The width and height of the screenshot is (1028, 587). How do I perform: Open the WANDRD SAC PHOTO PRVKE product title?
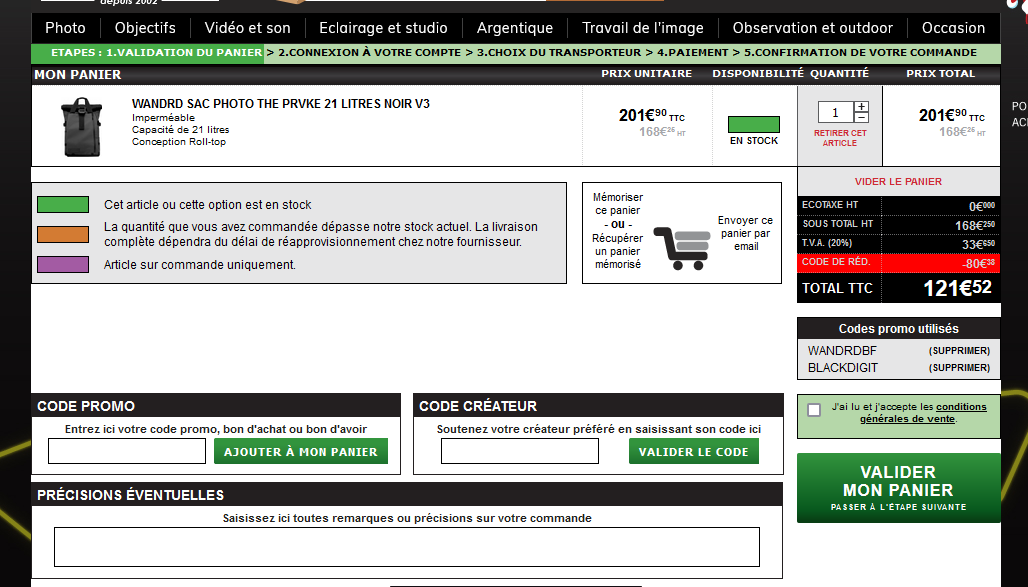(x=281, y=104)
